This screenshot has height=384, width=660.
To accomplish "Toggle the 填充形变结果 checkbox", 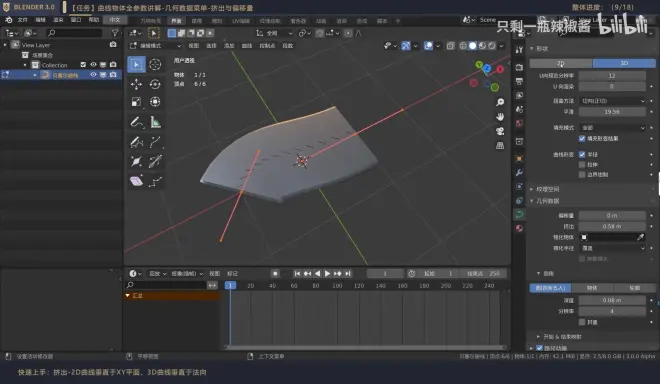I will coord(582,139).
